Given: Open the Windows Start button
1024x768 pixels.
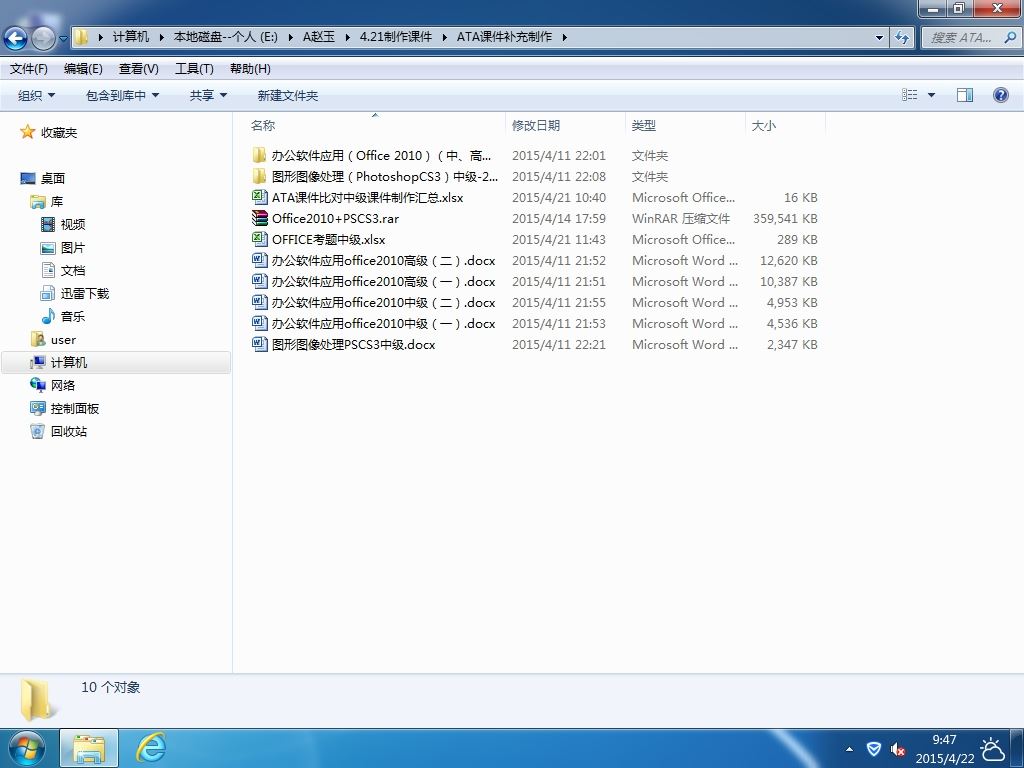Looking at the screenshot, I should click(26, 748).
